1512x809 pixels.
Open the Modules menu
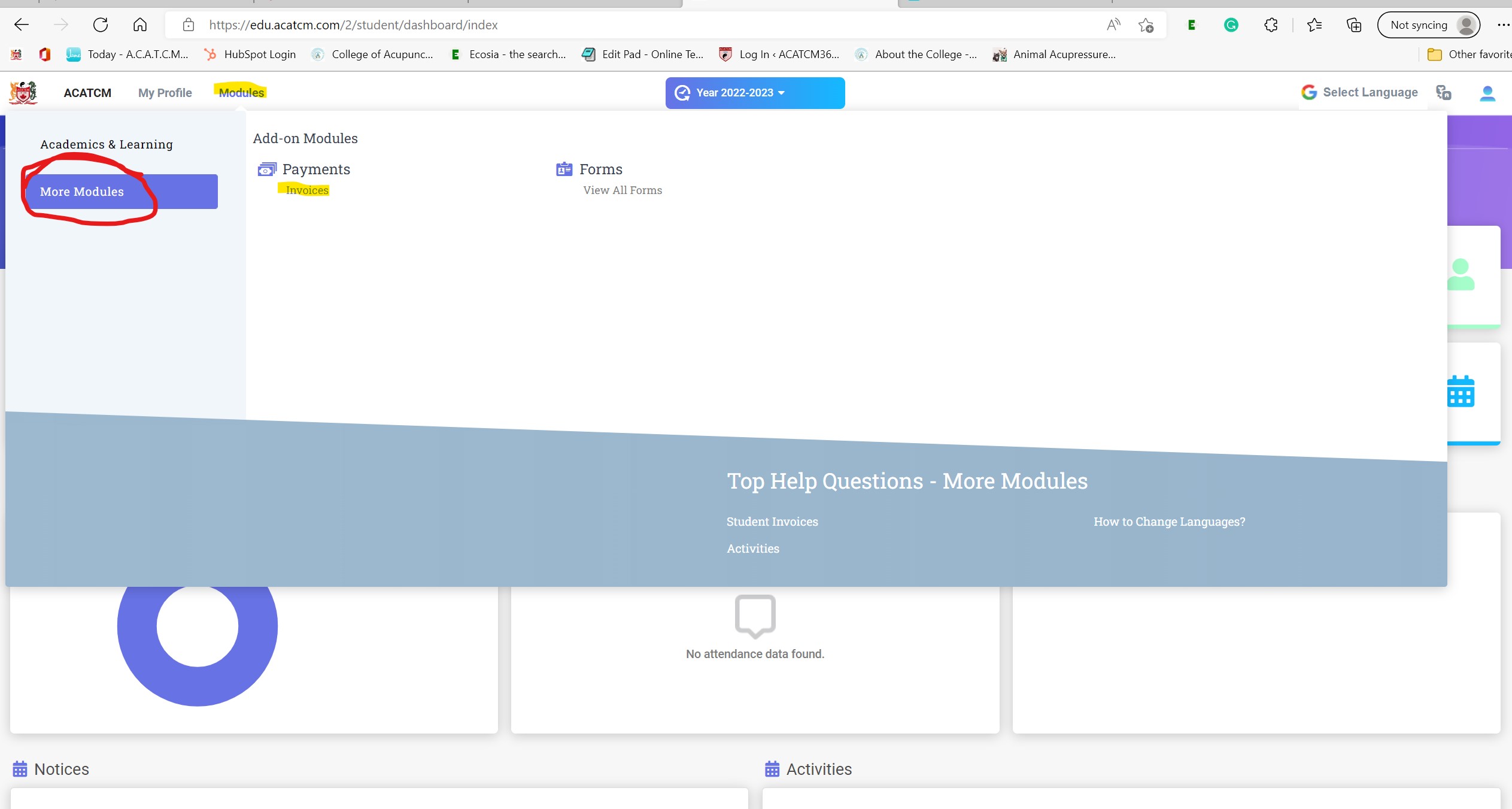click(241, 93)
